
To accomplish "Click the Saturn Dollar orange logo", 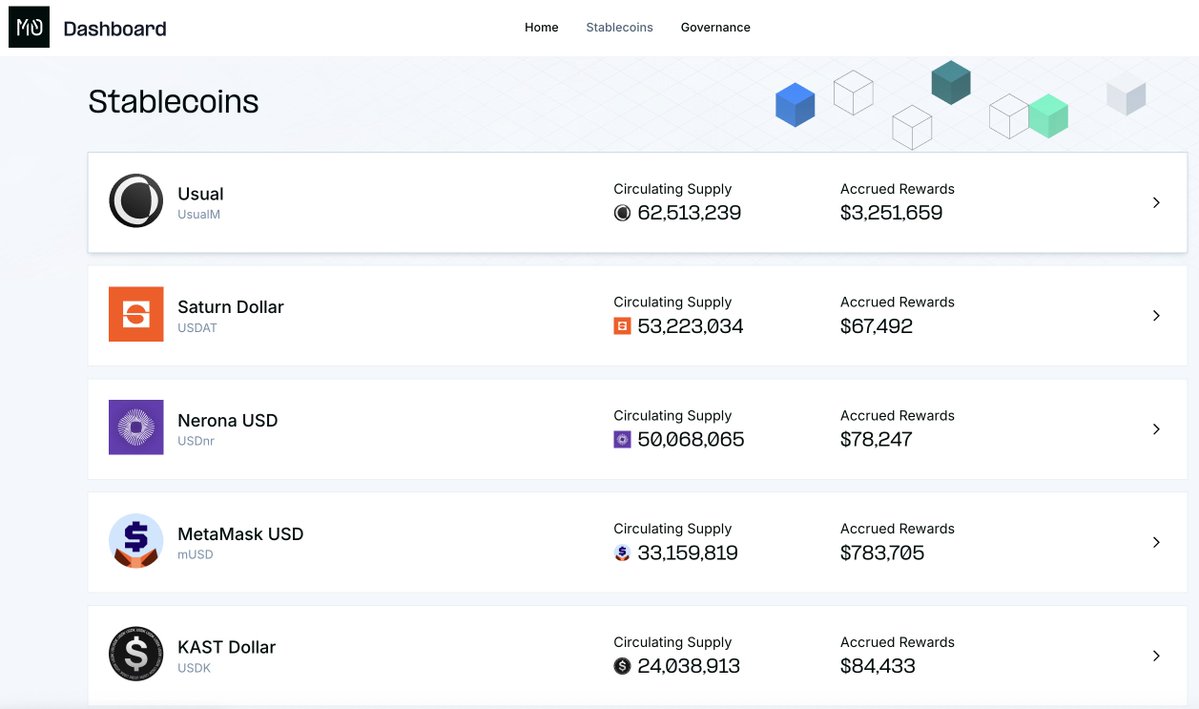I will point(136,314).
